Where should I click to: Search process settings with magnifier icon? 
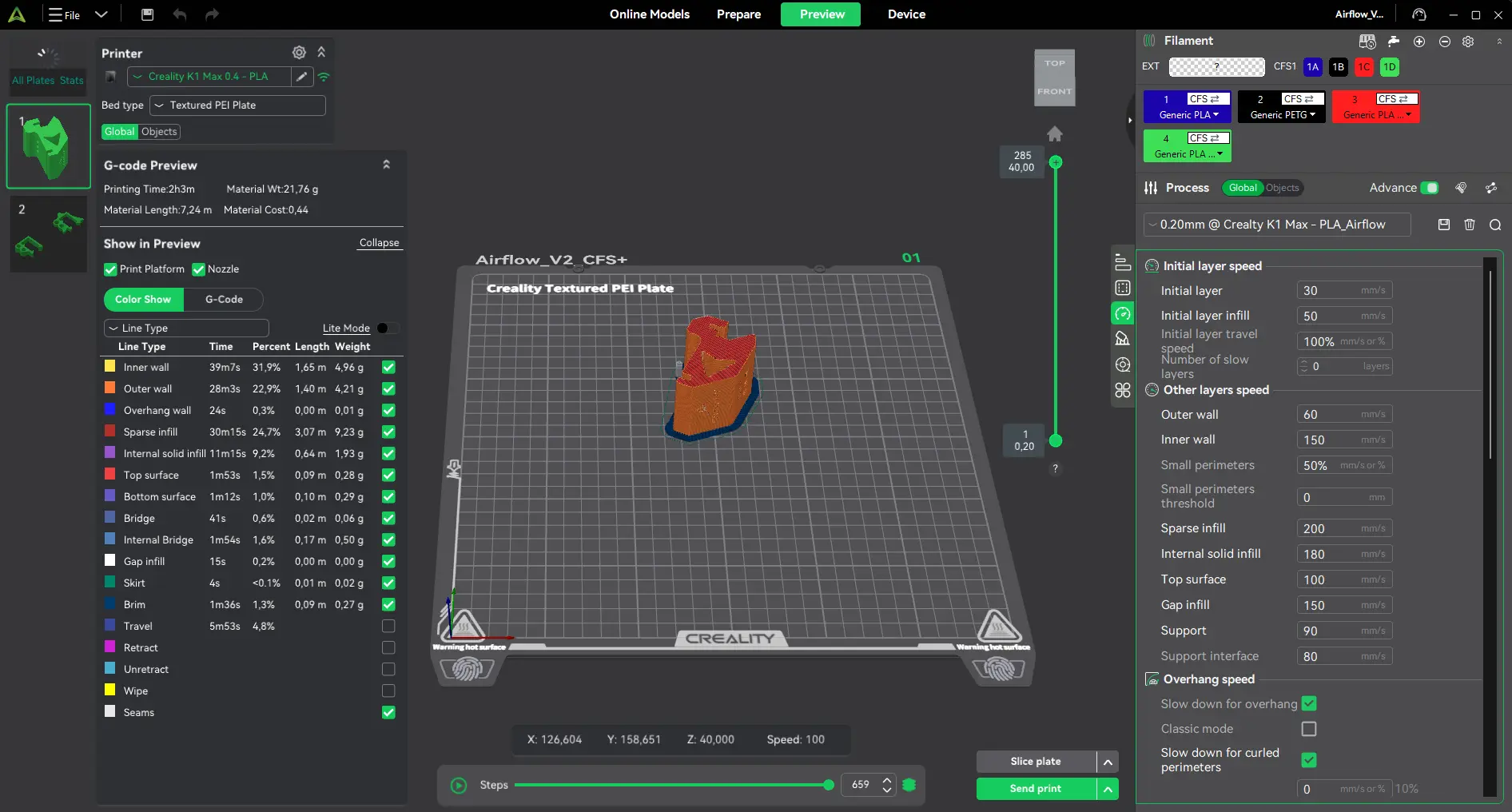pos(1495,225)
